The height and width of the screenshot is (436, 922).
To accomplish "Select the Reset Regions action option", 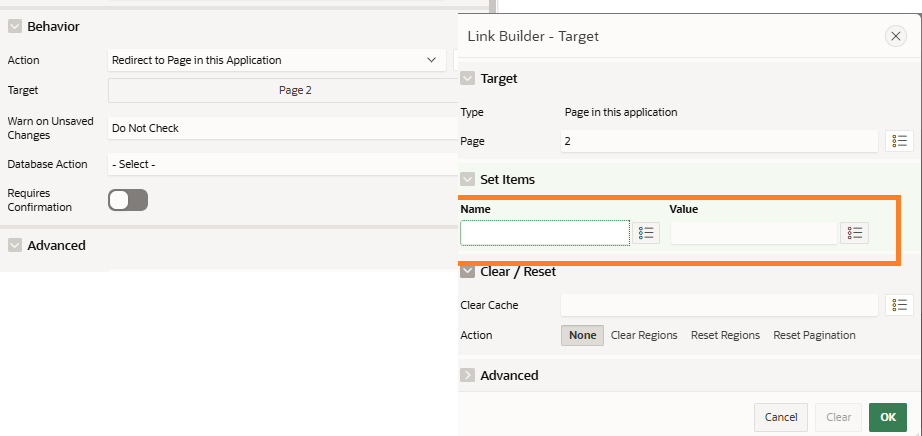I will 725,335.
